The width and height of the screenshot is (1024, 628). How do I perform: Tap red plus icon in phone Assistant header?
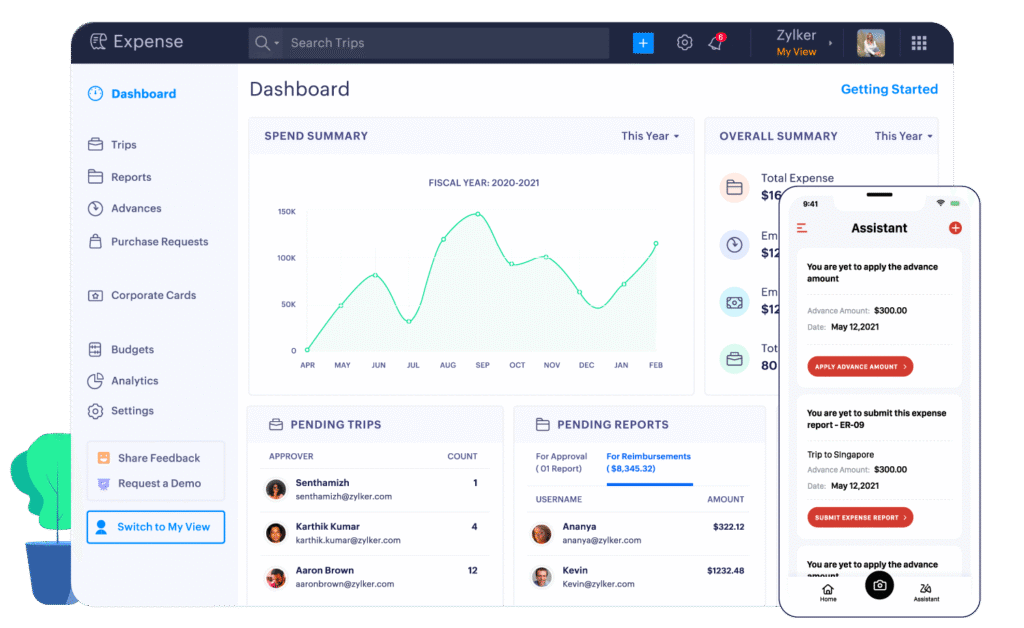click(x=955, y=228)
